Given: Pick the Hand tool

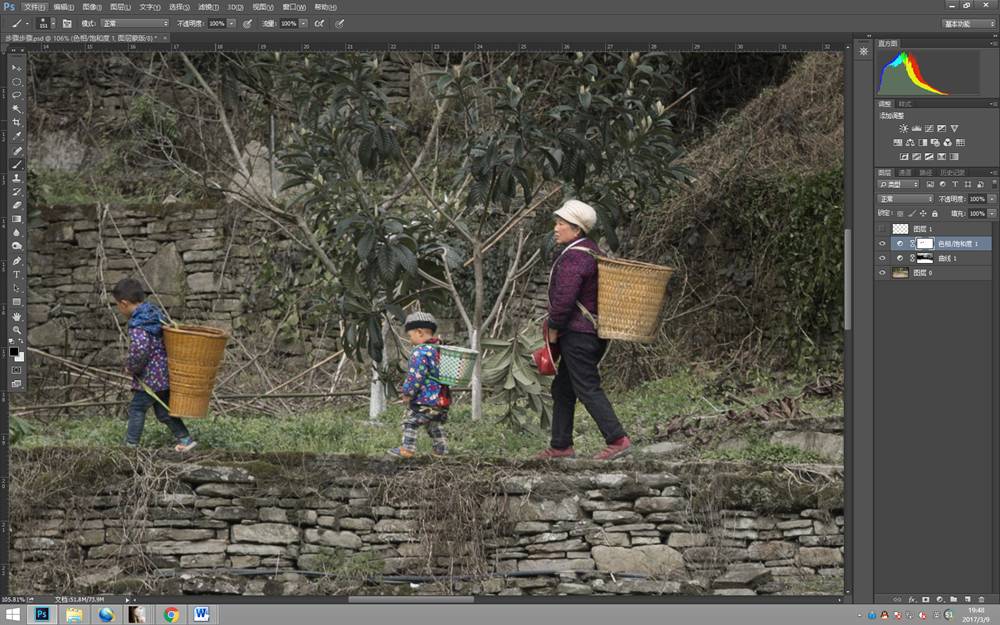Looking at the screenshot, I should pos(16,316).
